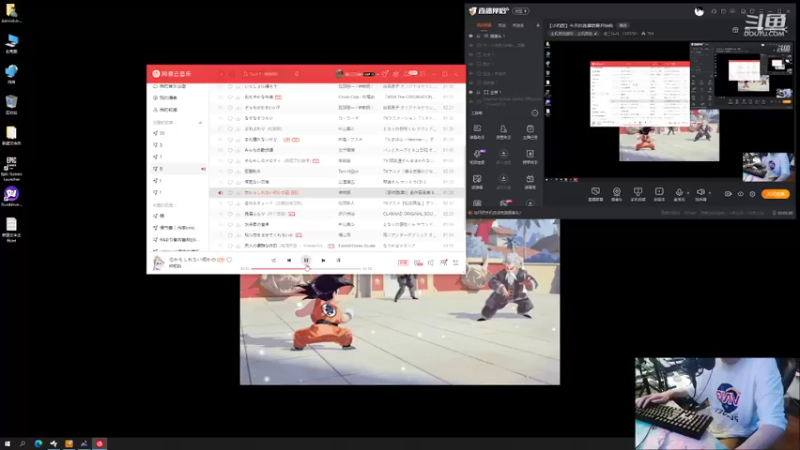Click the NetEase search input field
The height and width of the screenshot is (450, 800).
point(264,74)
